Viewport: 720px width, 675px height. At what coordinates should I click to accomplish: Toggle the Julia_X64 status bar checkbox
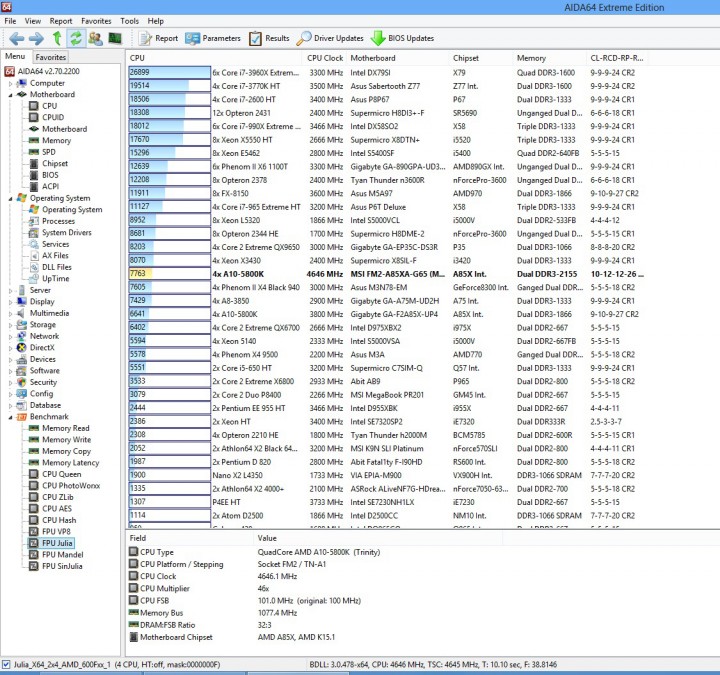(x=6, y=664)
